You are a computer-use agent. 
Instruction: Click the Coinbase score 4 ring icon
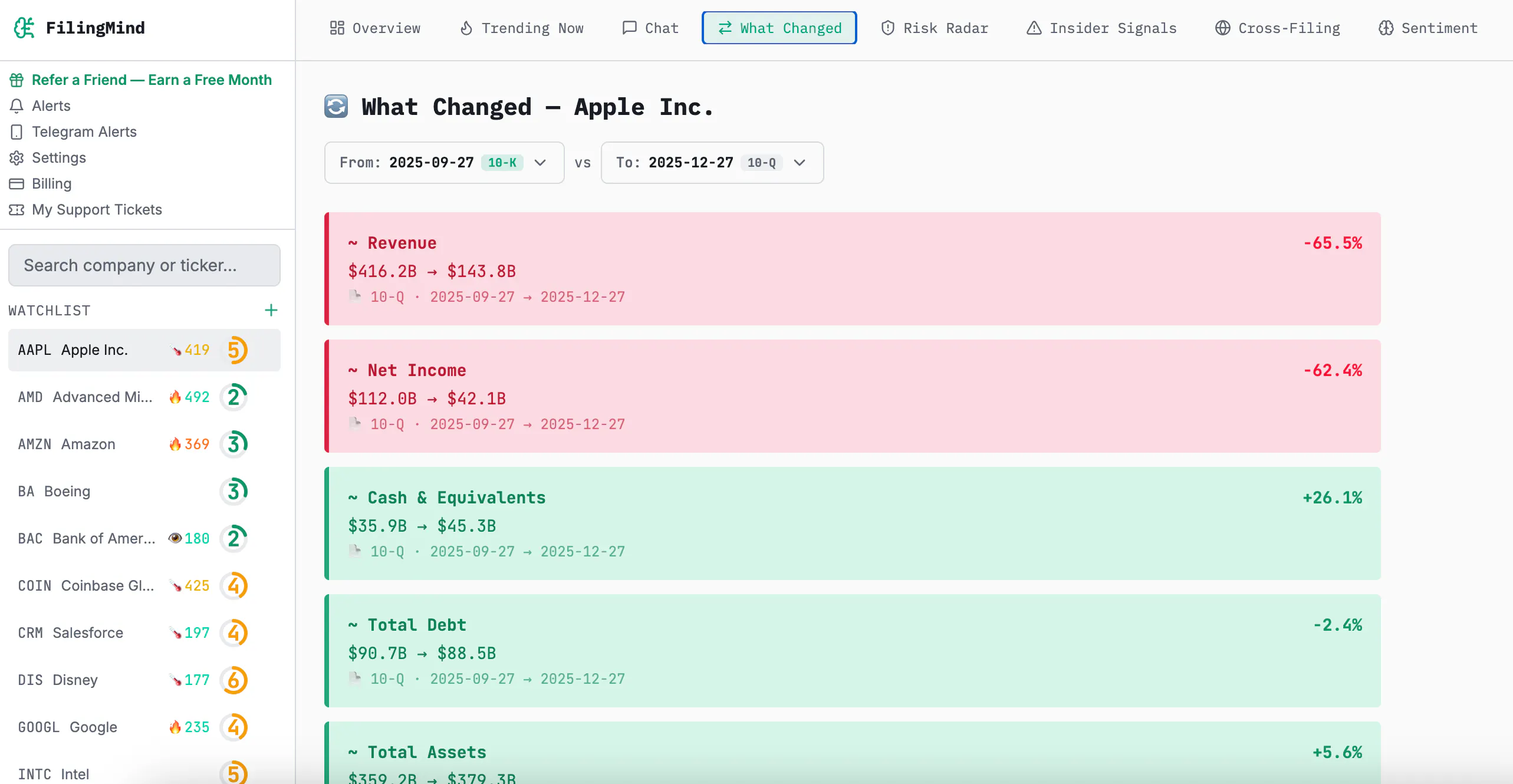tap(234, 586)
